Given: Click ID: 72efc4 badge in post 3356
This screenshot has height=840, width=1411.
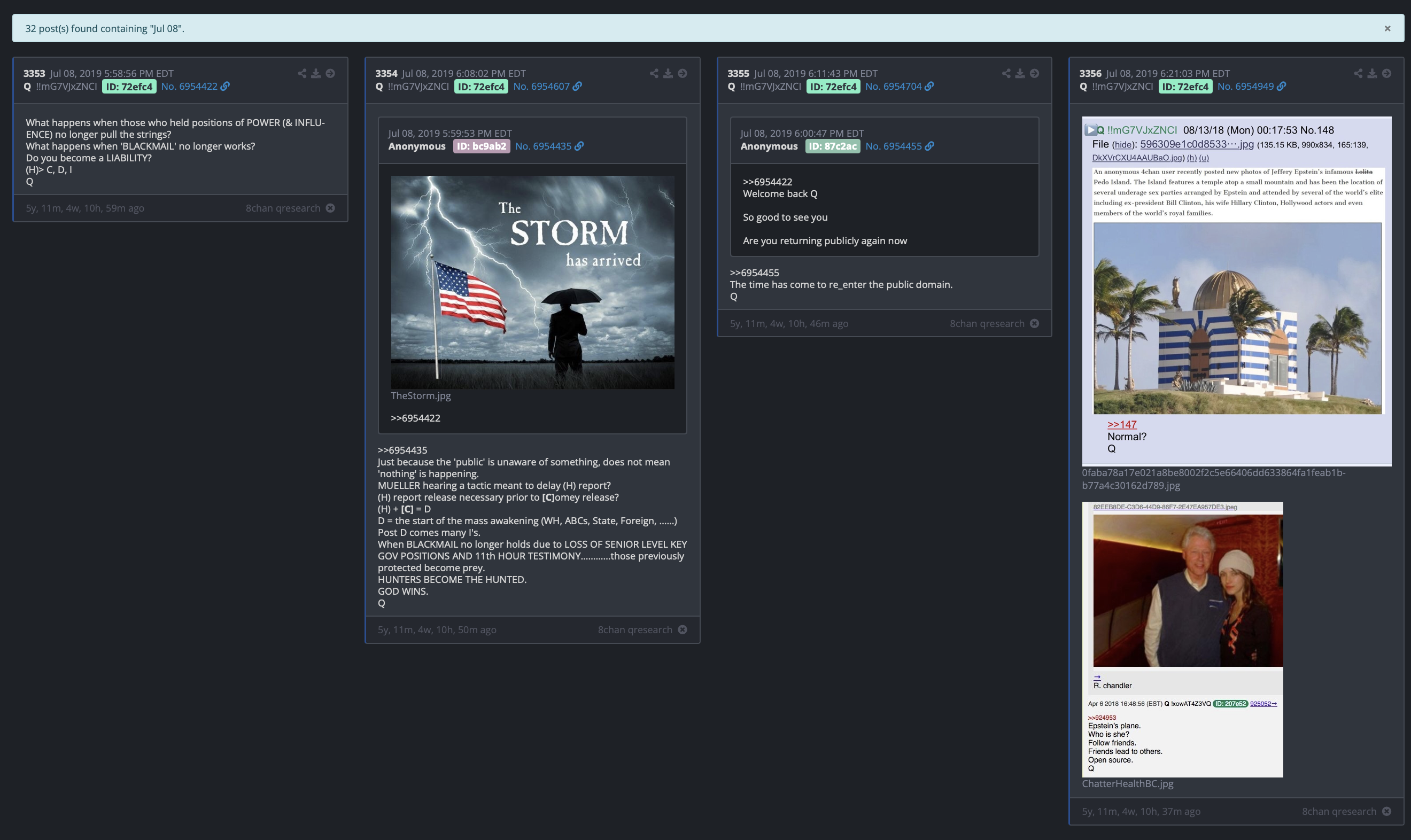Looking at the screenshot, I should tap(1185, 87).
